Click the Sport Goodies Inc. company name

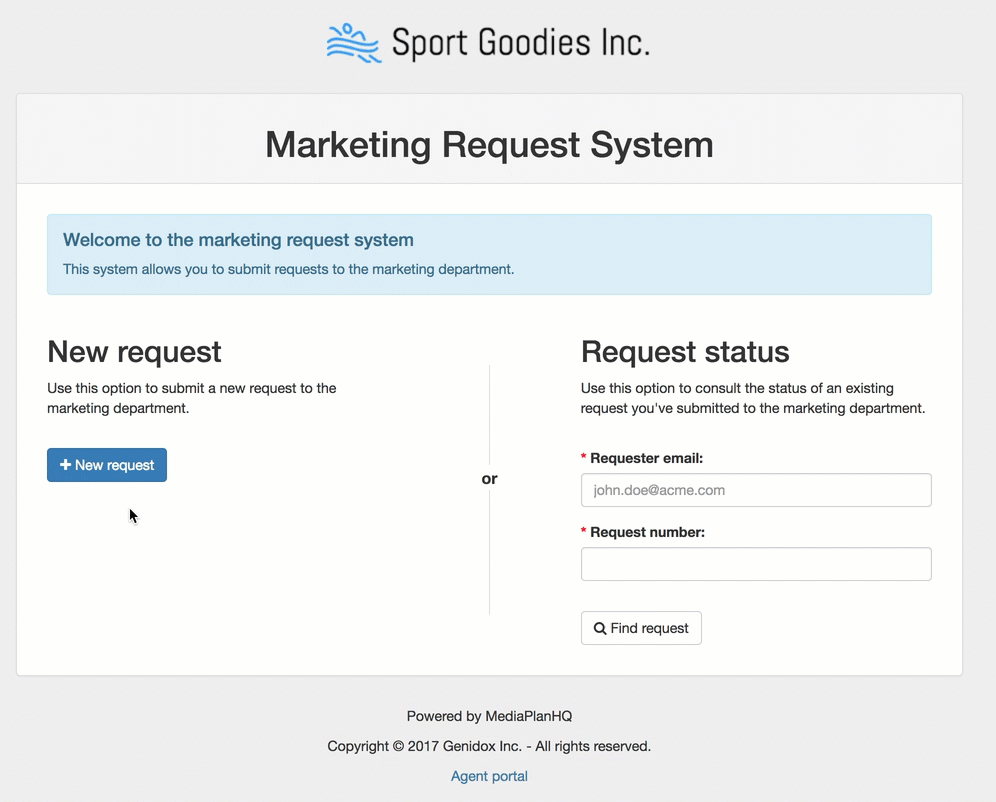coord(520,43)
